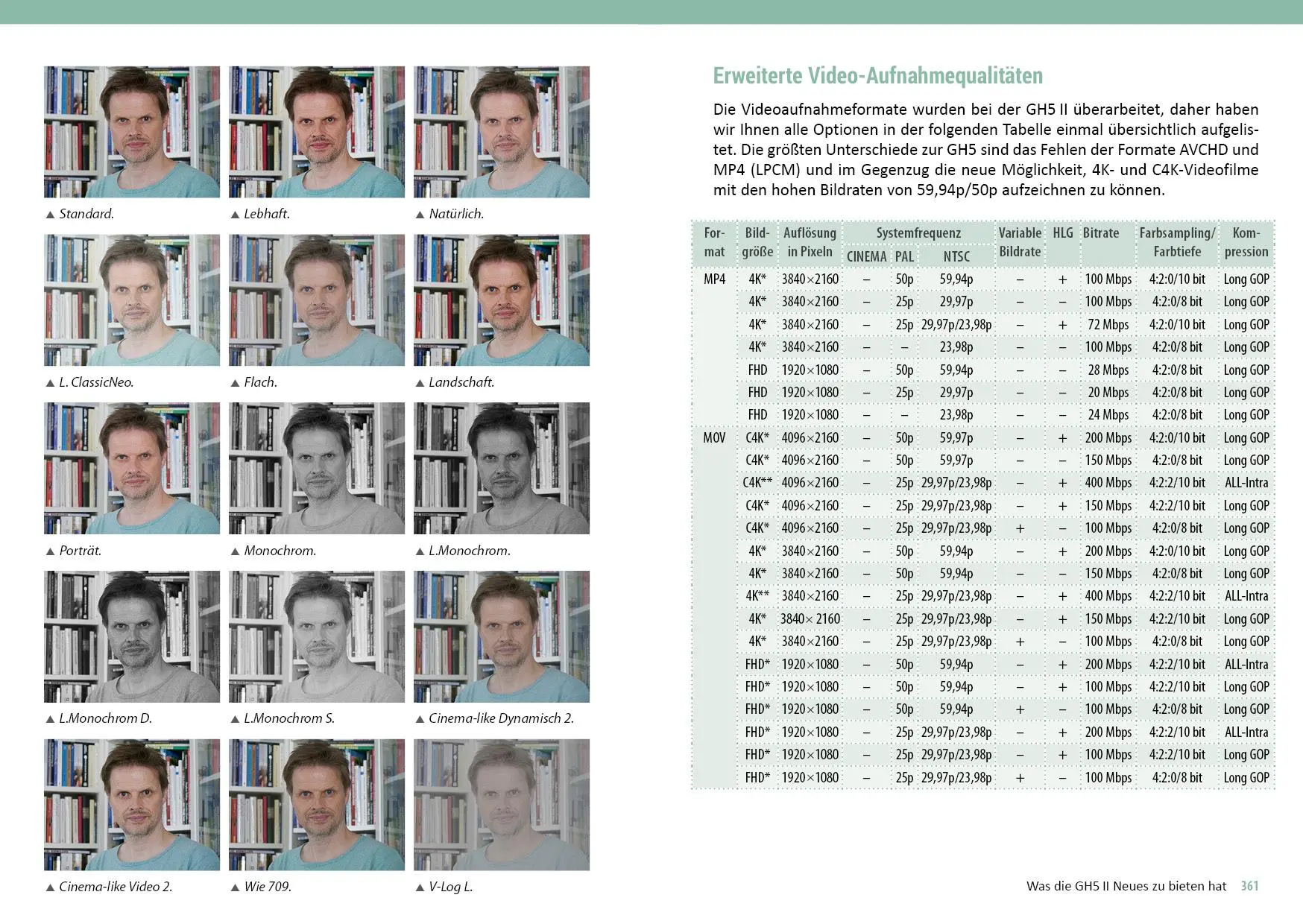Click the L. ClassicNeo portrait thumbnail

tap(132, 300)
